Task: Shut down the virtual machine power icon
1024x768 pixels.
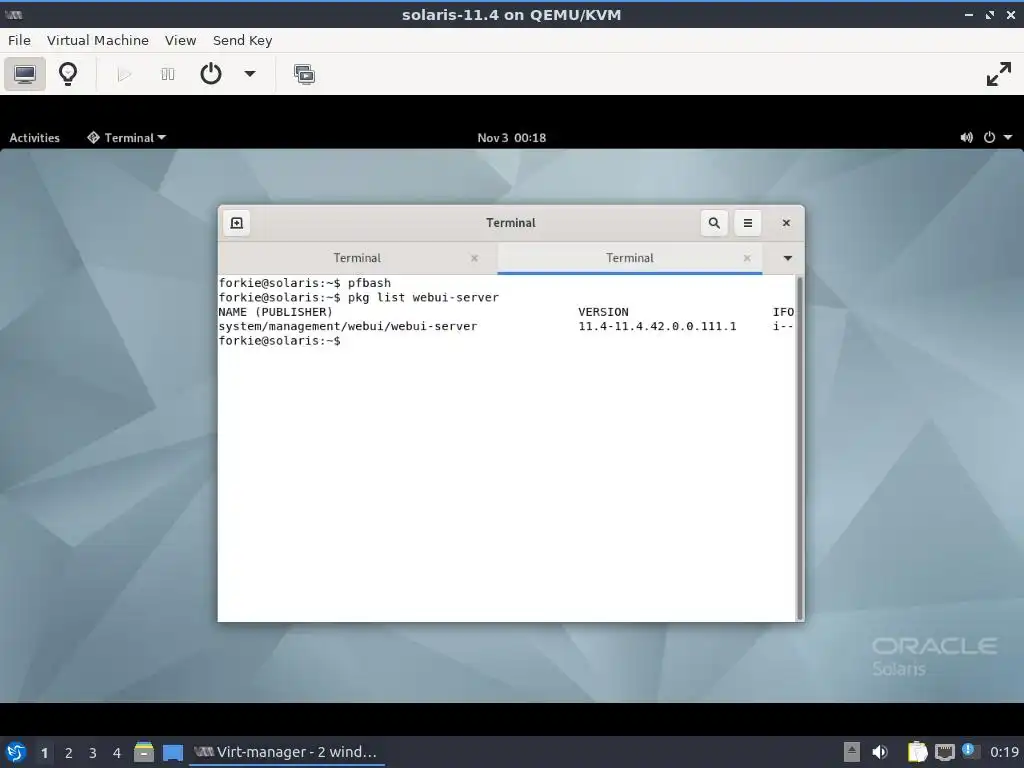Action: (210, 74)
